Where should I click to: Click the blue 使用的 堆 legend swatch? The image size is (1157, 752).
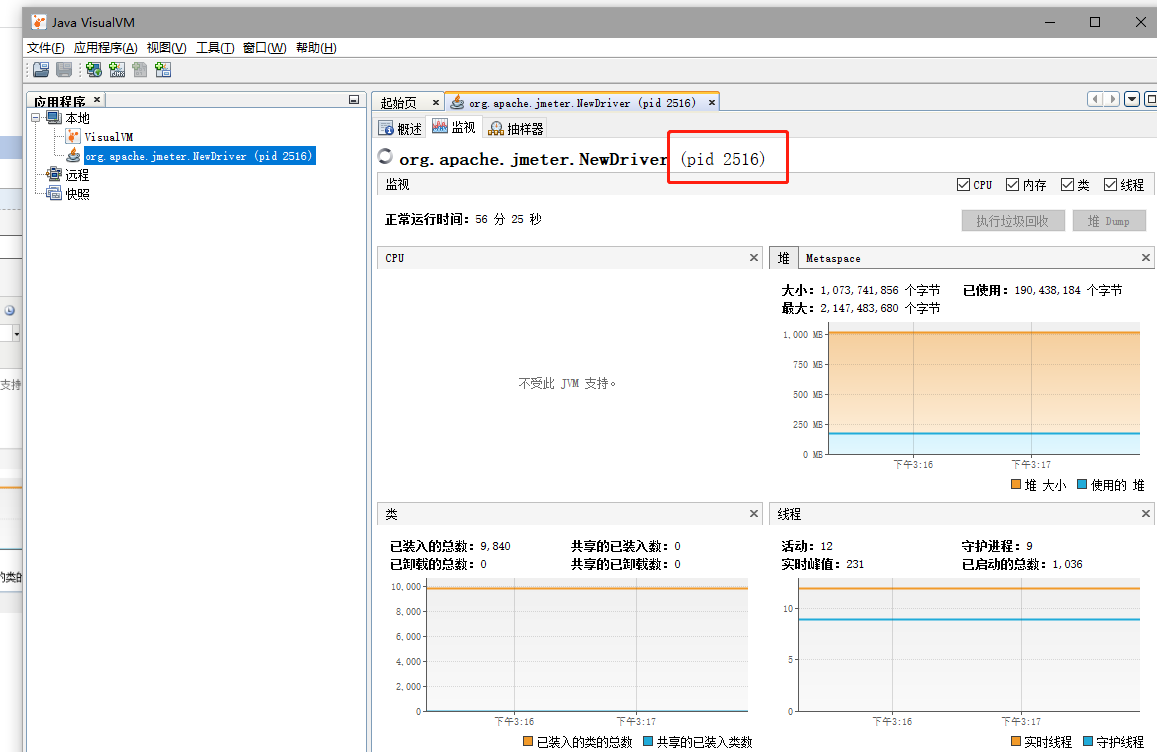(1082, 484)
